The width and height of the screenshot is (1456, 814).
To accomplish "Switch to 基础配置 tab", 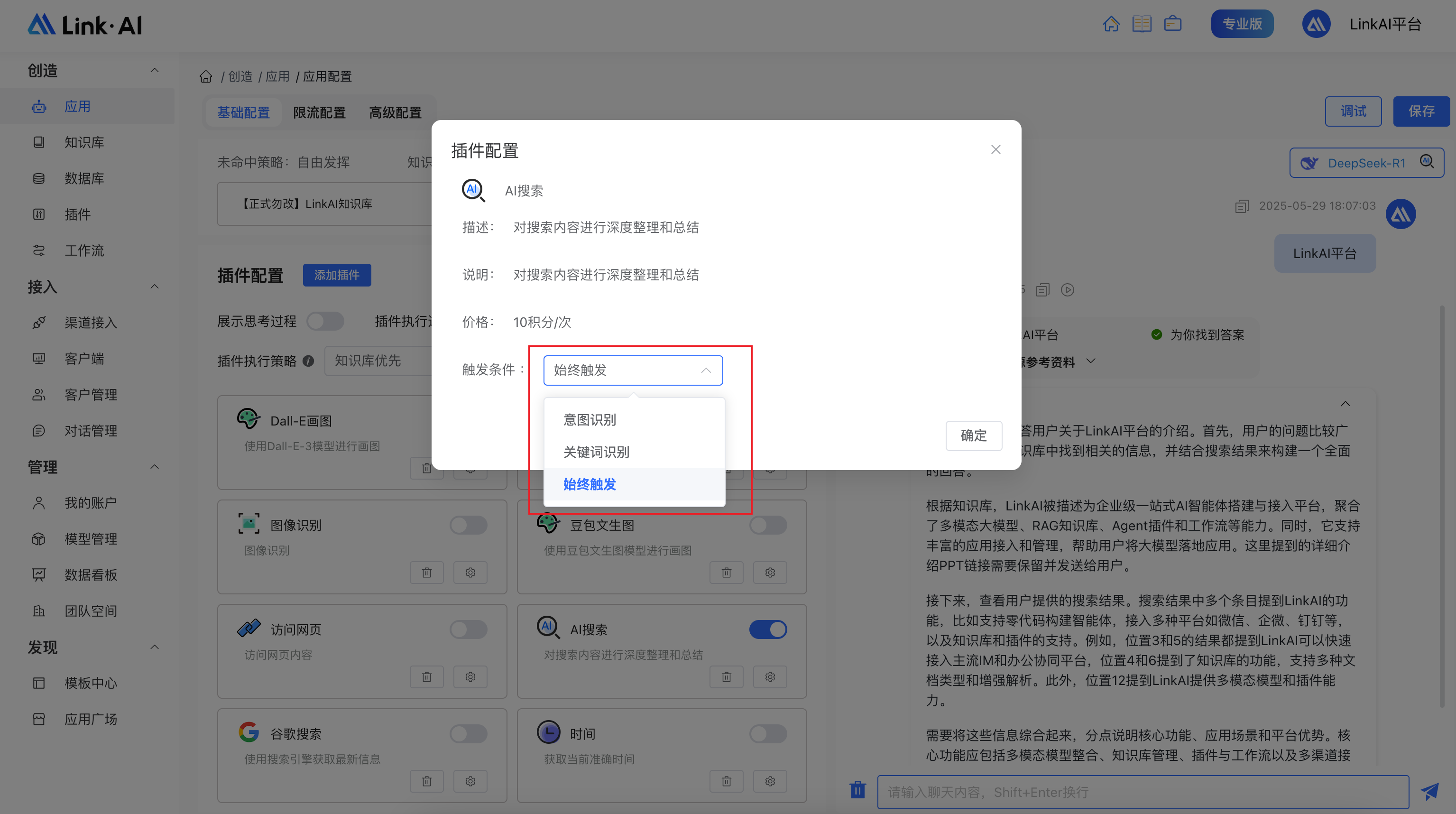I will click(244, 112).
